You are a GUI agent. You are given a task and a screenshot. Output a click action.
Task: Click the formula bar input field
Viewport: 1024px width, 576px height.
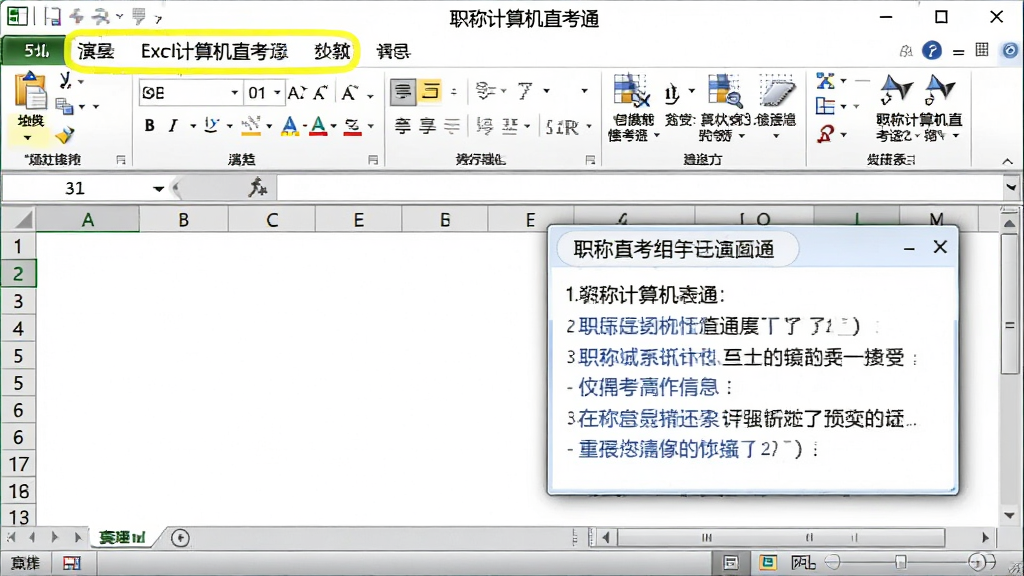click(640, 188)
